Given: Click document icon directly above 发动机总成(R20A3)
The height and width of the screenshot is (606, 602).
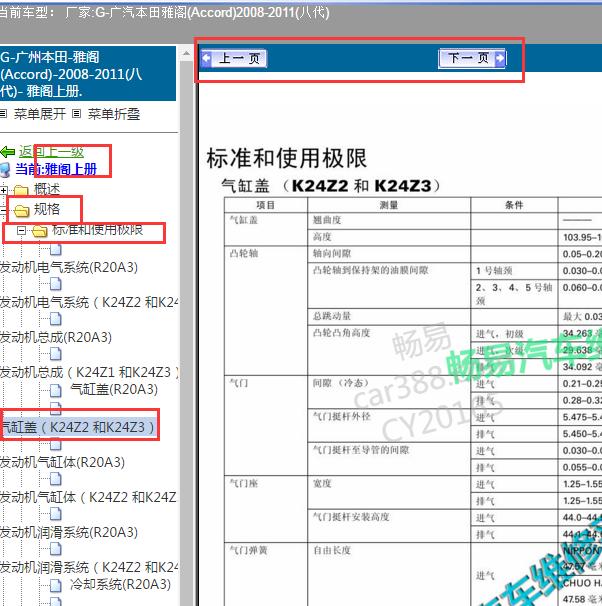Looking at the screenshot, I should [x=56, y=319].
